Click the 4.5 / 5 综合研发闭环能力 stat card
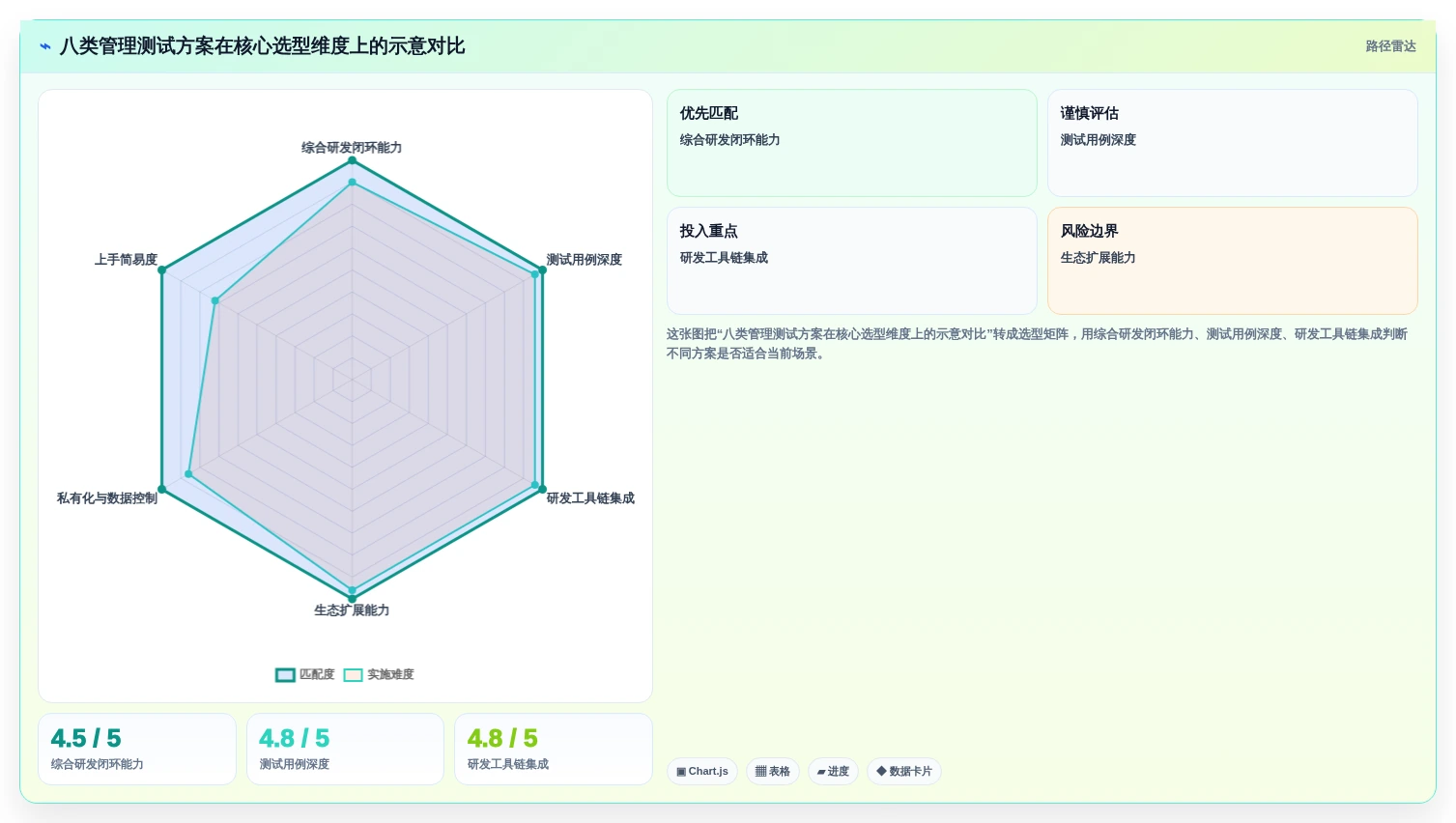Viewport: 1456px width, 823px height. click(137, 750)
